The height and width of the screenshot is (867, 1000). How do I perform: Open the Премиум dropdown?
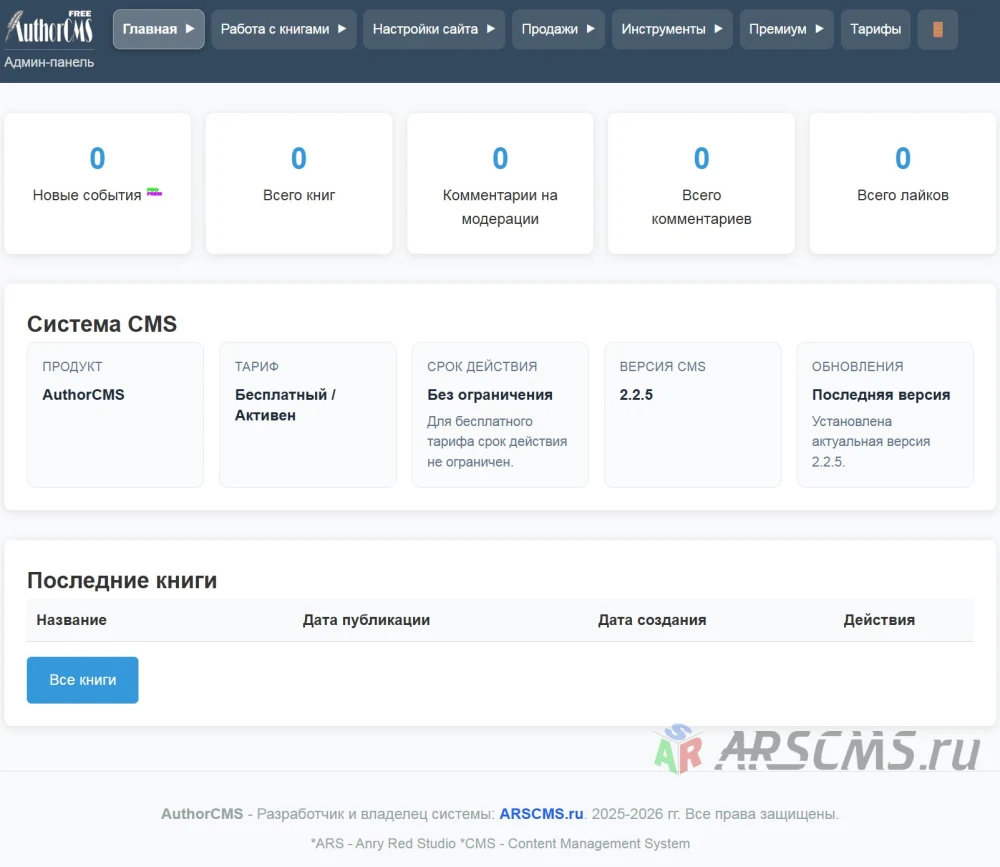pos(786,29)
